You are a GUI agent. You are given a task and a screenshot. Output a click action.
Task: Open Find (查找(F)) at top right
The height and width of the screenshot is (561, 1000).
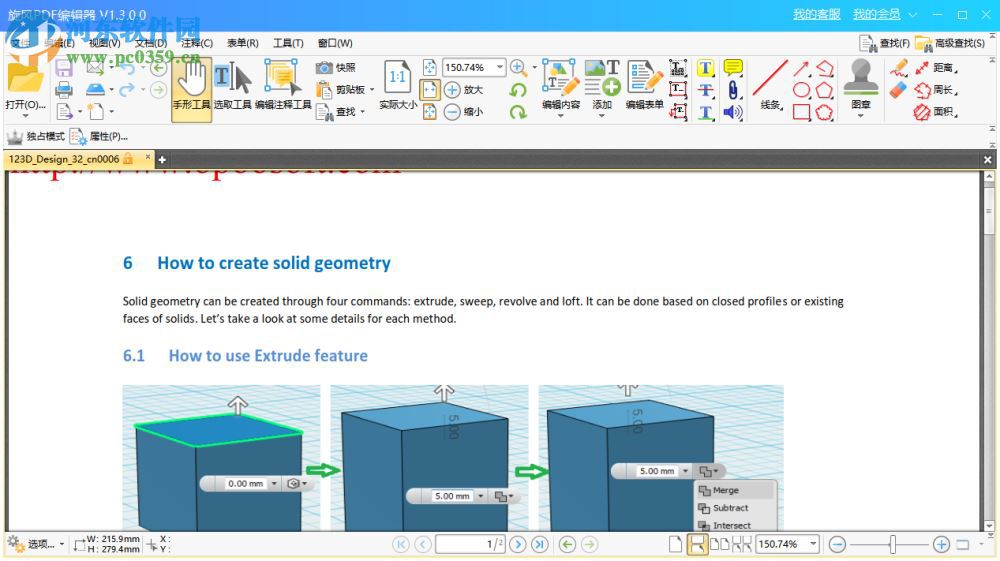pyautogui.click(x=885, y=43)
